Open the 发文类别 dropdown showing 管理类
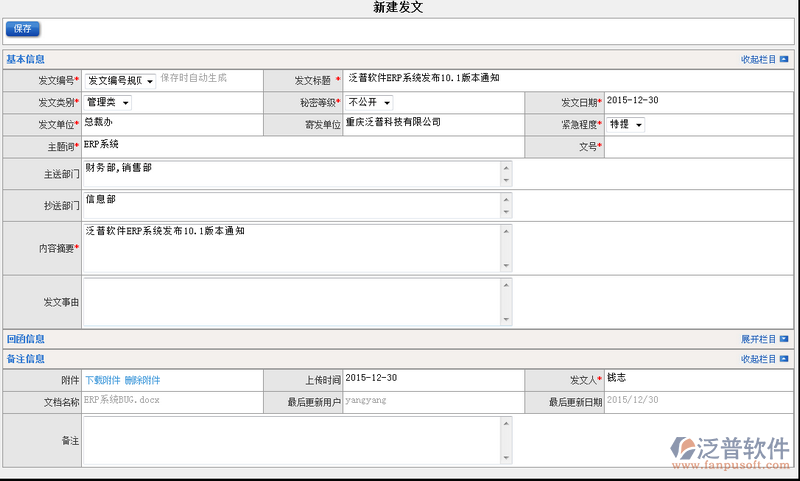 pyautogui.click(x=108, y=102)
